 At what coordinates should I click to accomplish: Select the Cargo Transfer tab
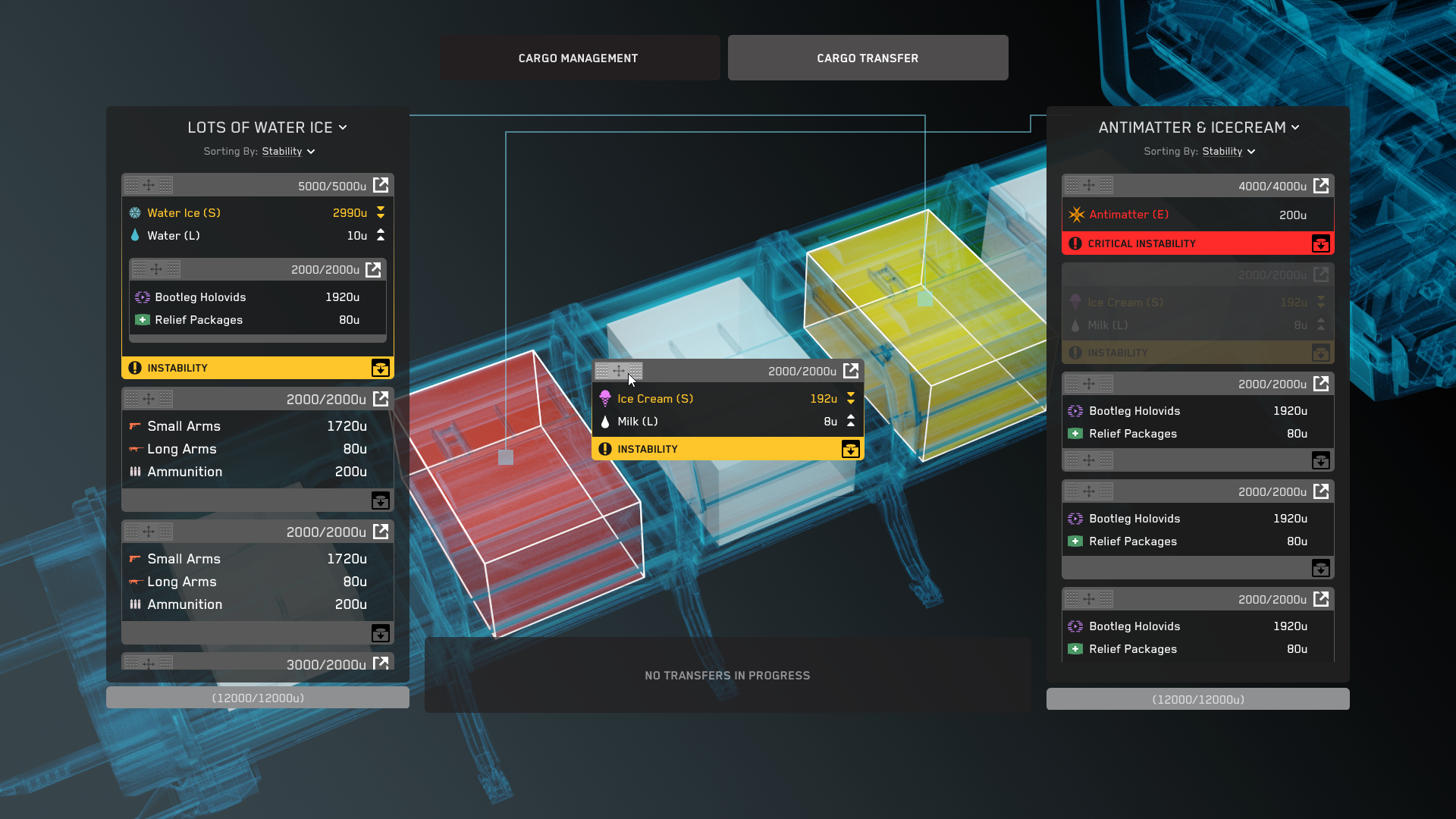(x=868, y=58)
